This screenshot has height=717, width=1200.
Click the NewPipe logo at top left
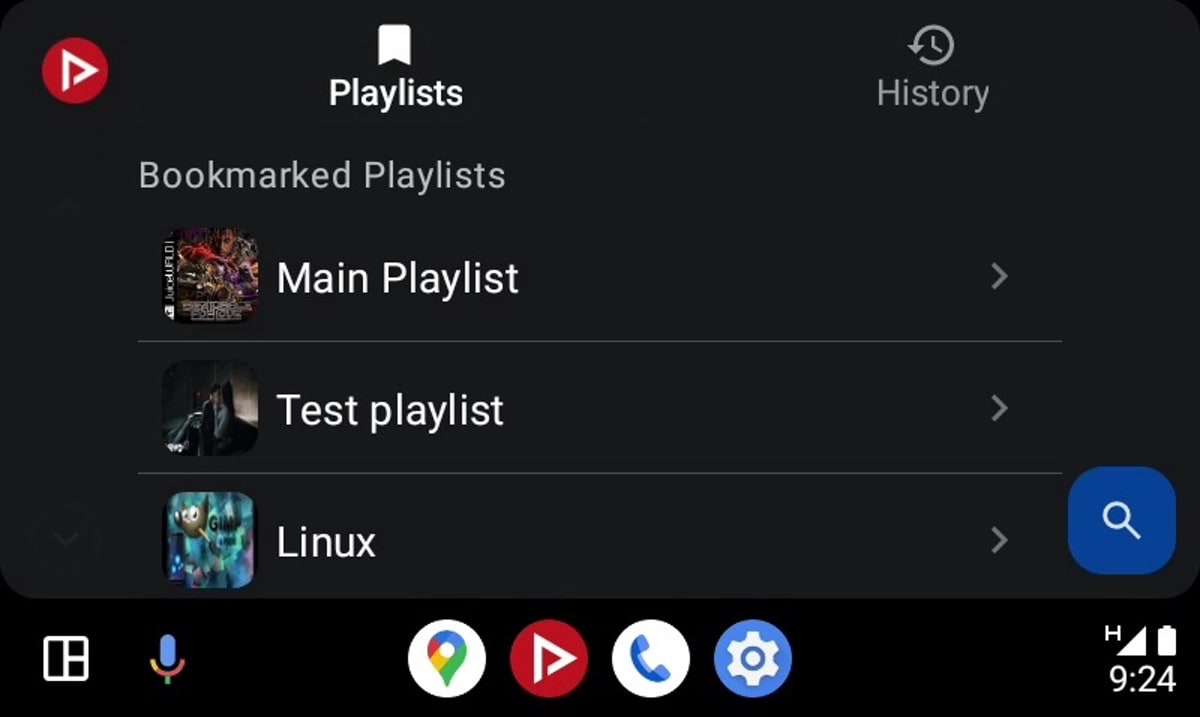coord(75,70)
